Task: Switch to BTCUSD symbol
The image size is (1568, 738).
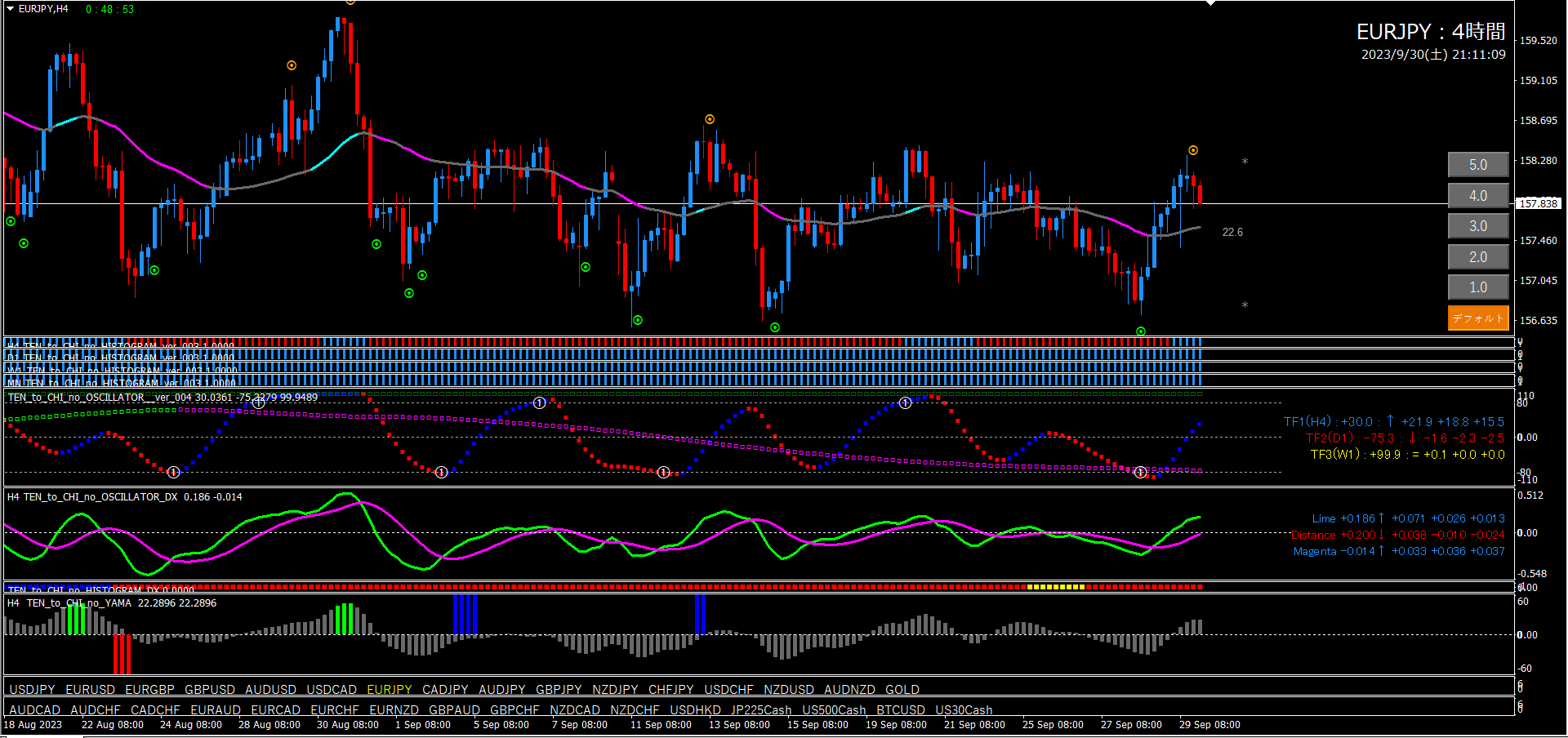Action: [901, 710]
